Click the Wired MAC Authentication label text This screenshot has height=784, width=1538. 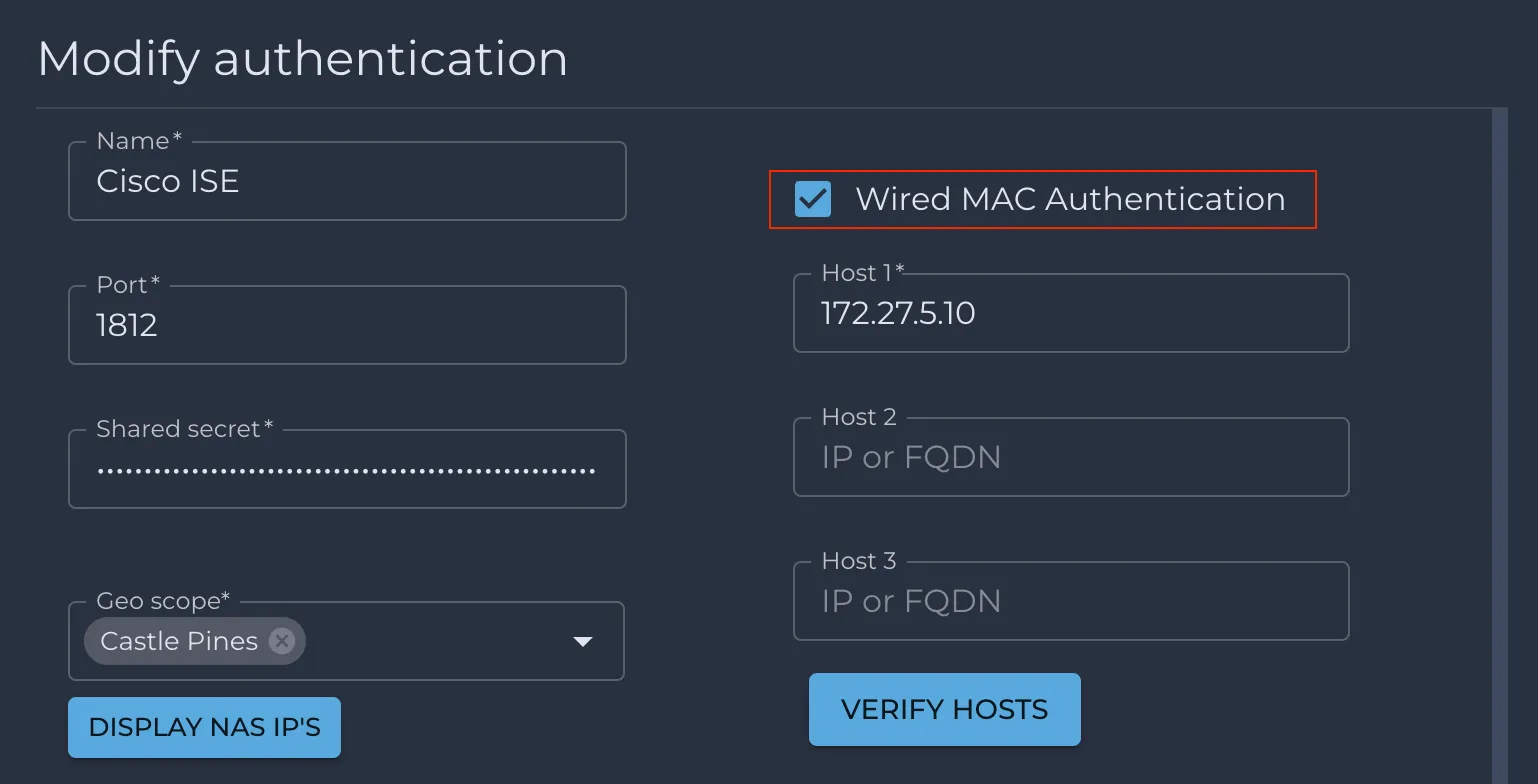(x=1070, y=199)
